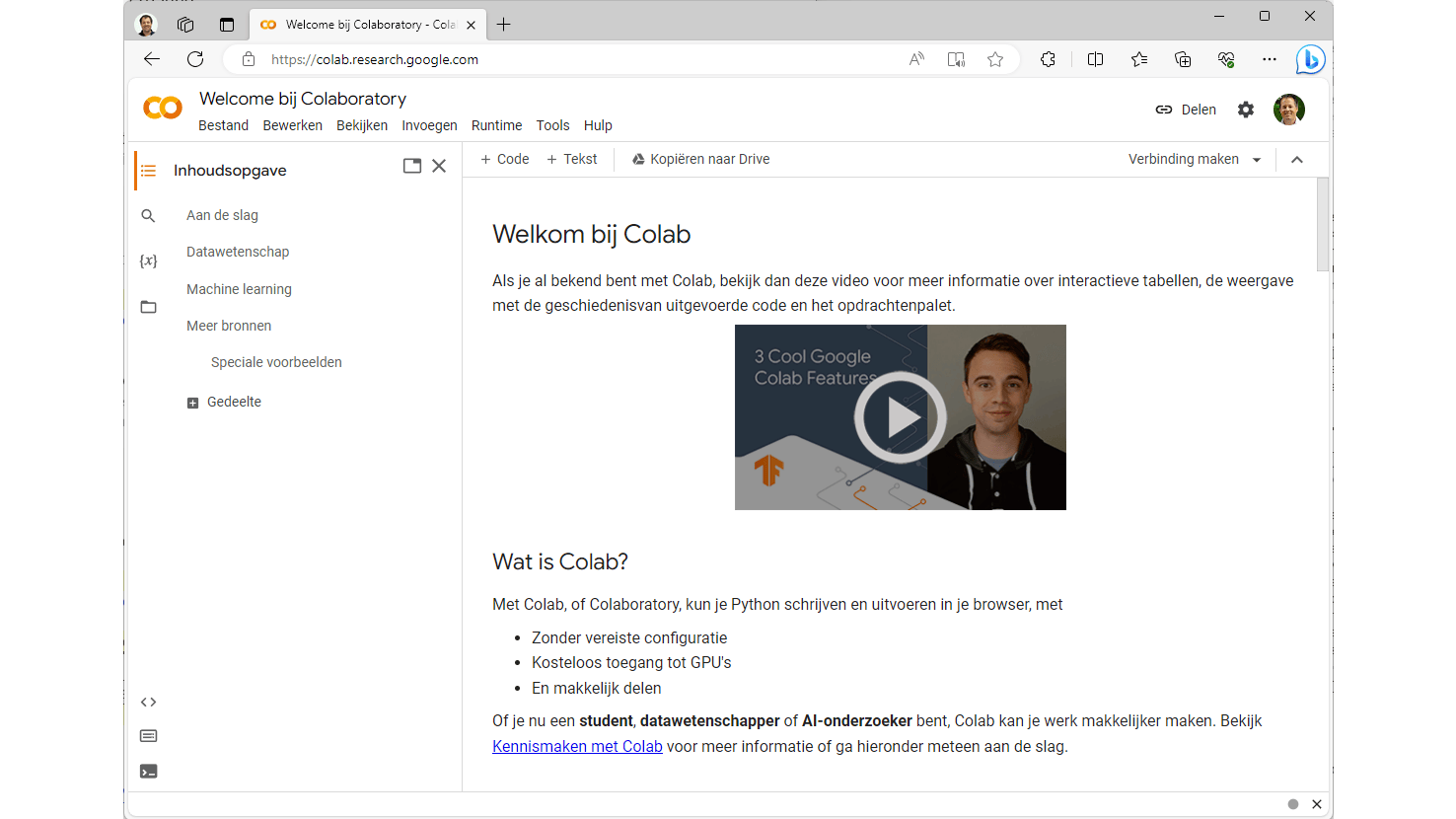Screen dimensions: 1456x819
Task: Click Kopiëren naar Drive button
Action: (700, 159)
